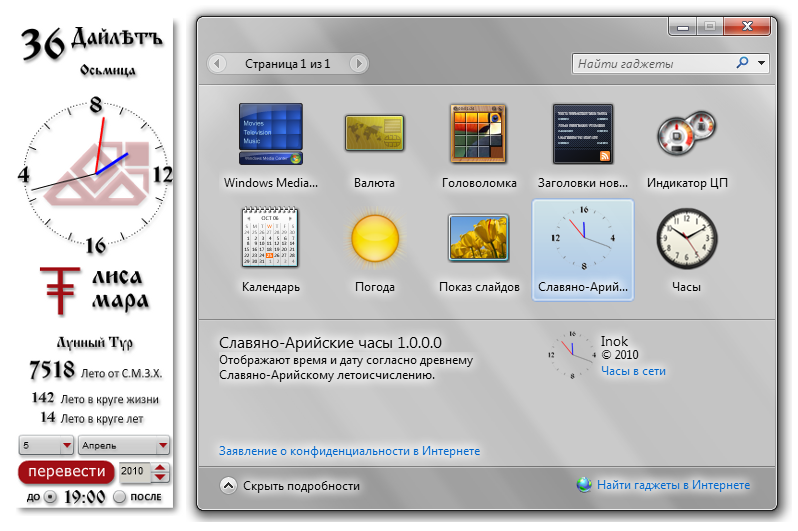Open the search options dropdown arrow
Screen dimensions: 798x531
761,63
